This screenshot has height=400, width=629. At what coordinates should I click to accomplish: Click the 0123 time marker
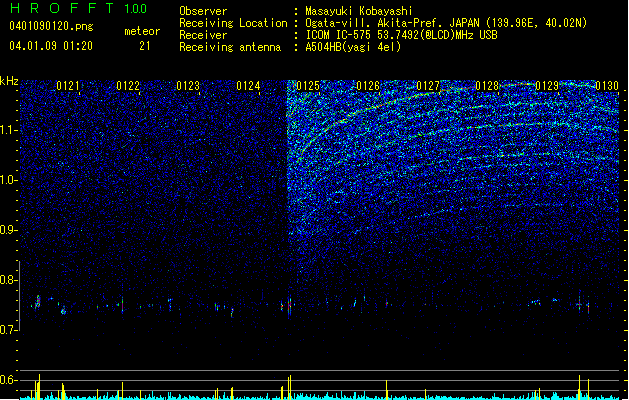point(188,86)
